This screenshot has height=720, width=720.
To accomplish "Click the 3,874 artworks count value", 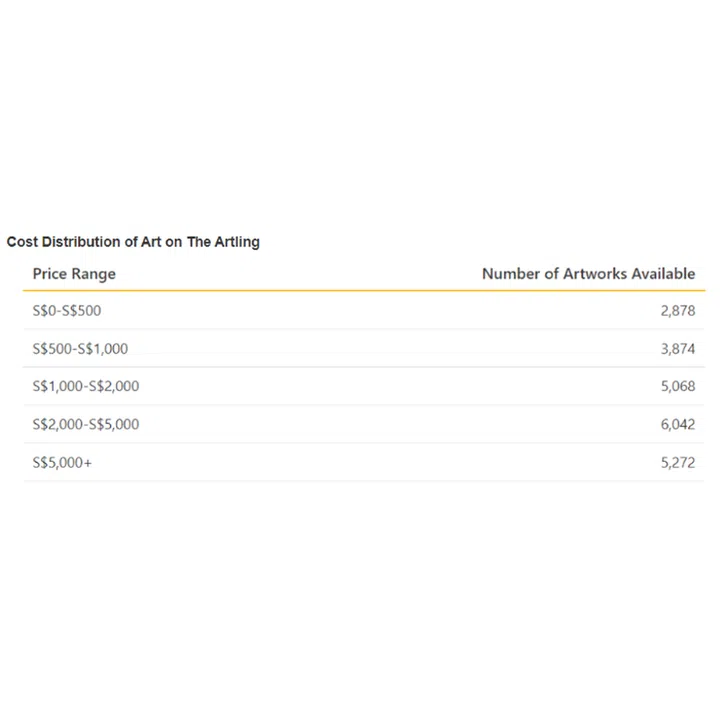I will point(677,349).
